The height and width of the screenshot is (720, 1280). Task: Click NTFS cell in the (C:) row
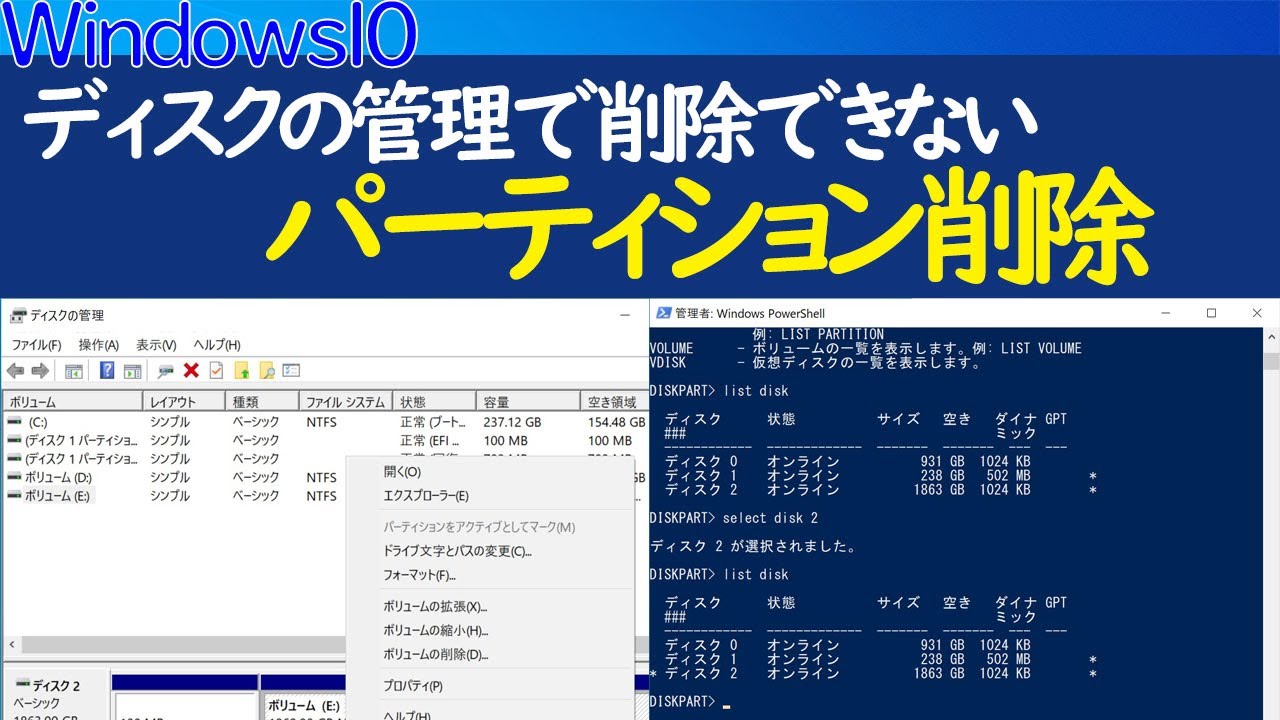(321, 422)
